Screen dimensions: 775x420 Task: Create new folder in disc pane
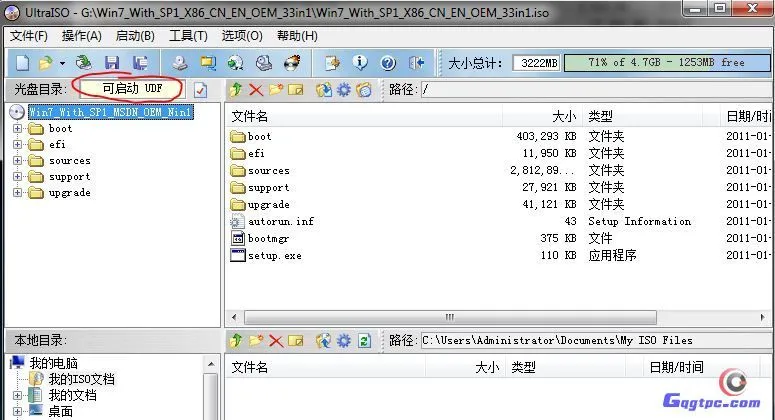pos(276,89)
